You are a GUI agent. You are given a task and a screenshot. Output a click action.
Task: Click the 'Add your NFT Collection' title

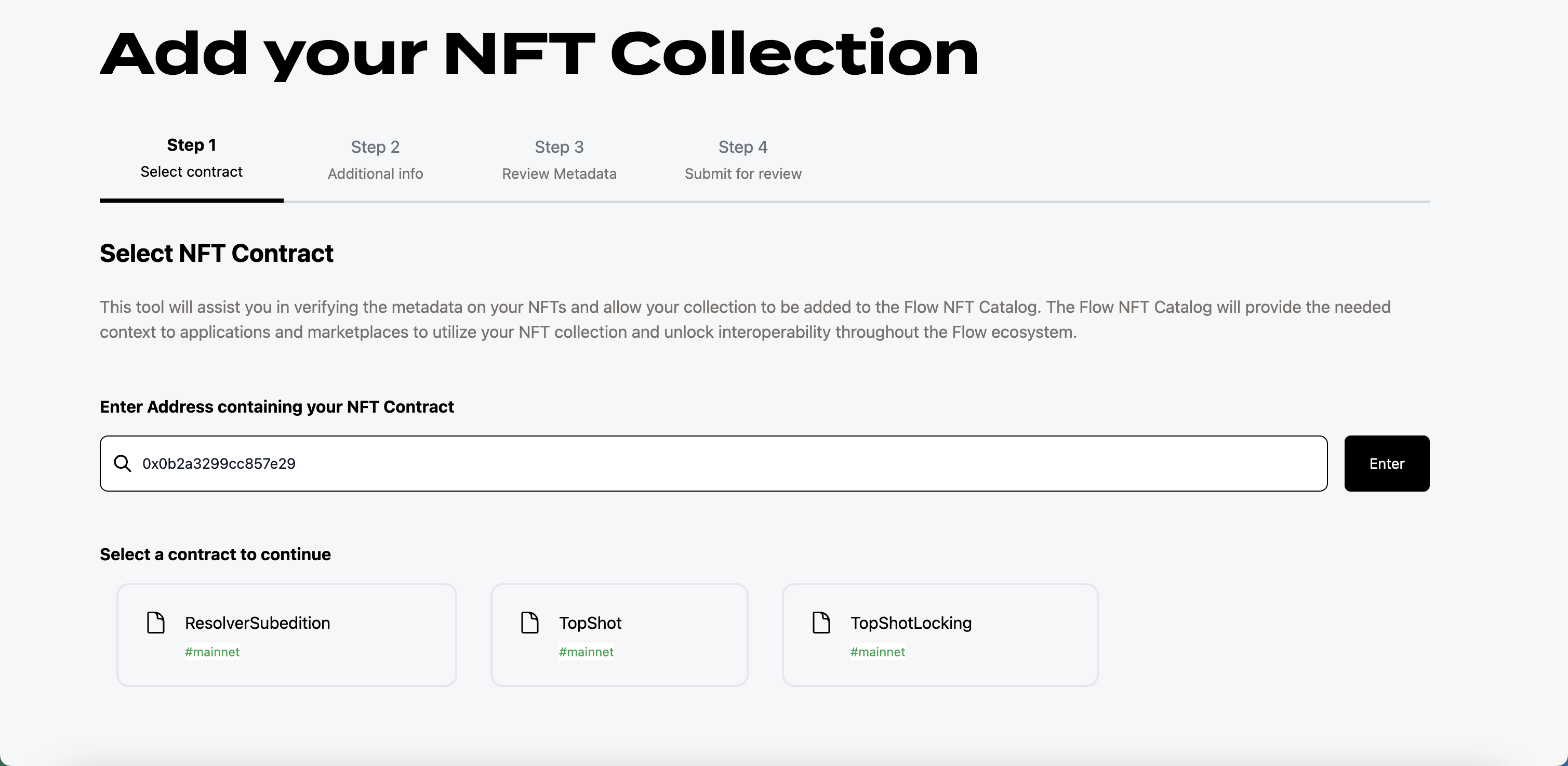[x=540, y=55]
